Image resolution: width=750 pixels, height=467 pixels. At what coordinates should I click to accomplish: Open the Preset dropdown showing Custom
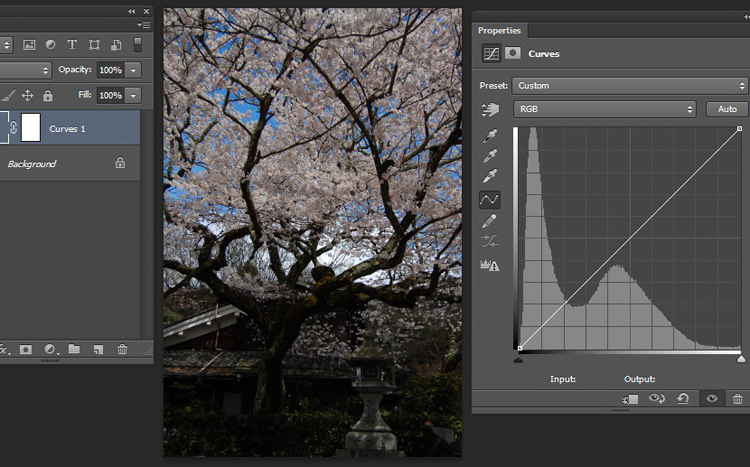click(x=629, y=86)
